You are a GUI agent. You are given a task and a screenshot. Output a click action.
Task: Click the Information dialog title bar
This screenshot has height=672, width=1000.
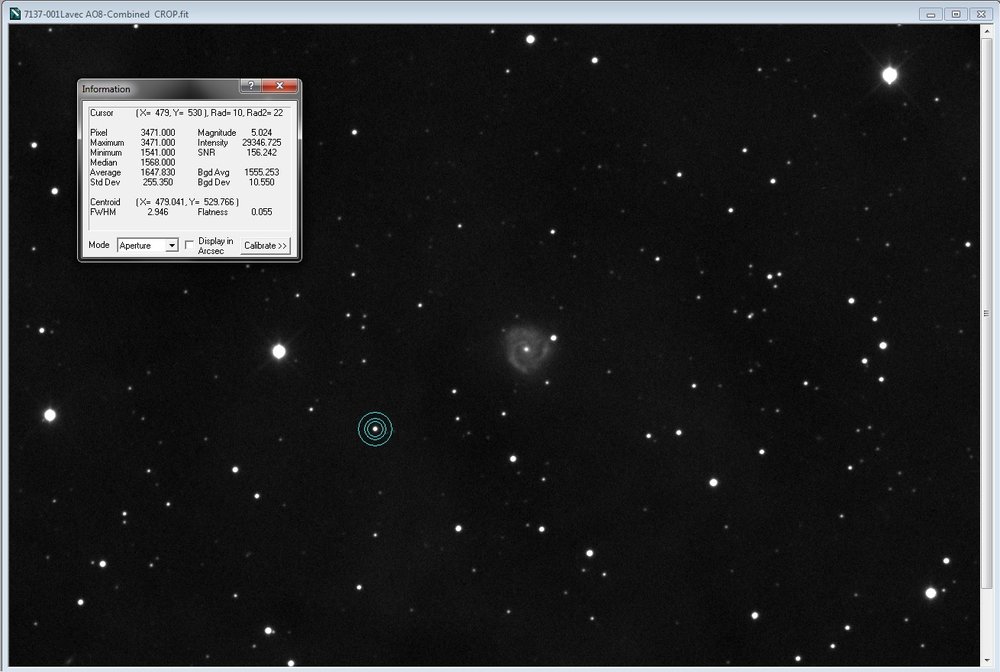(x=159, y=89)
